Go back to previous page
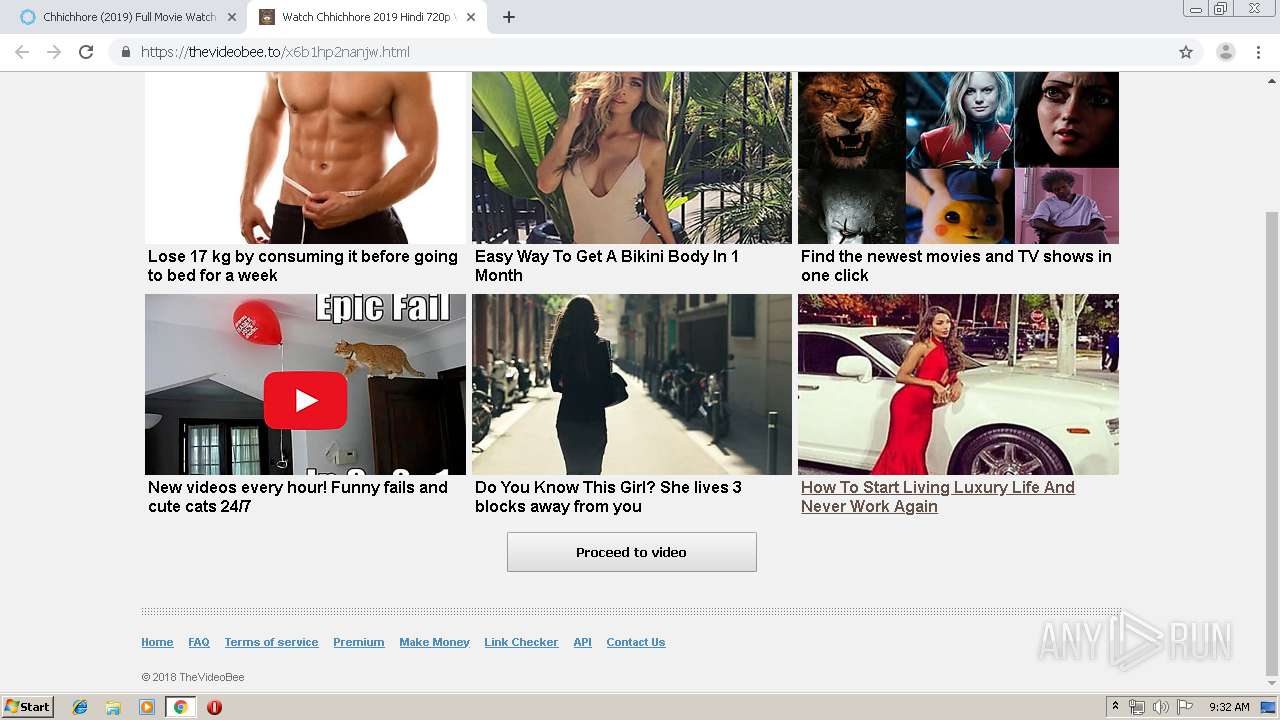Screen dimensions: 1280x720 coord(22,52)
